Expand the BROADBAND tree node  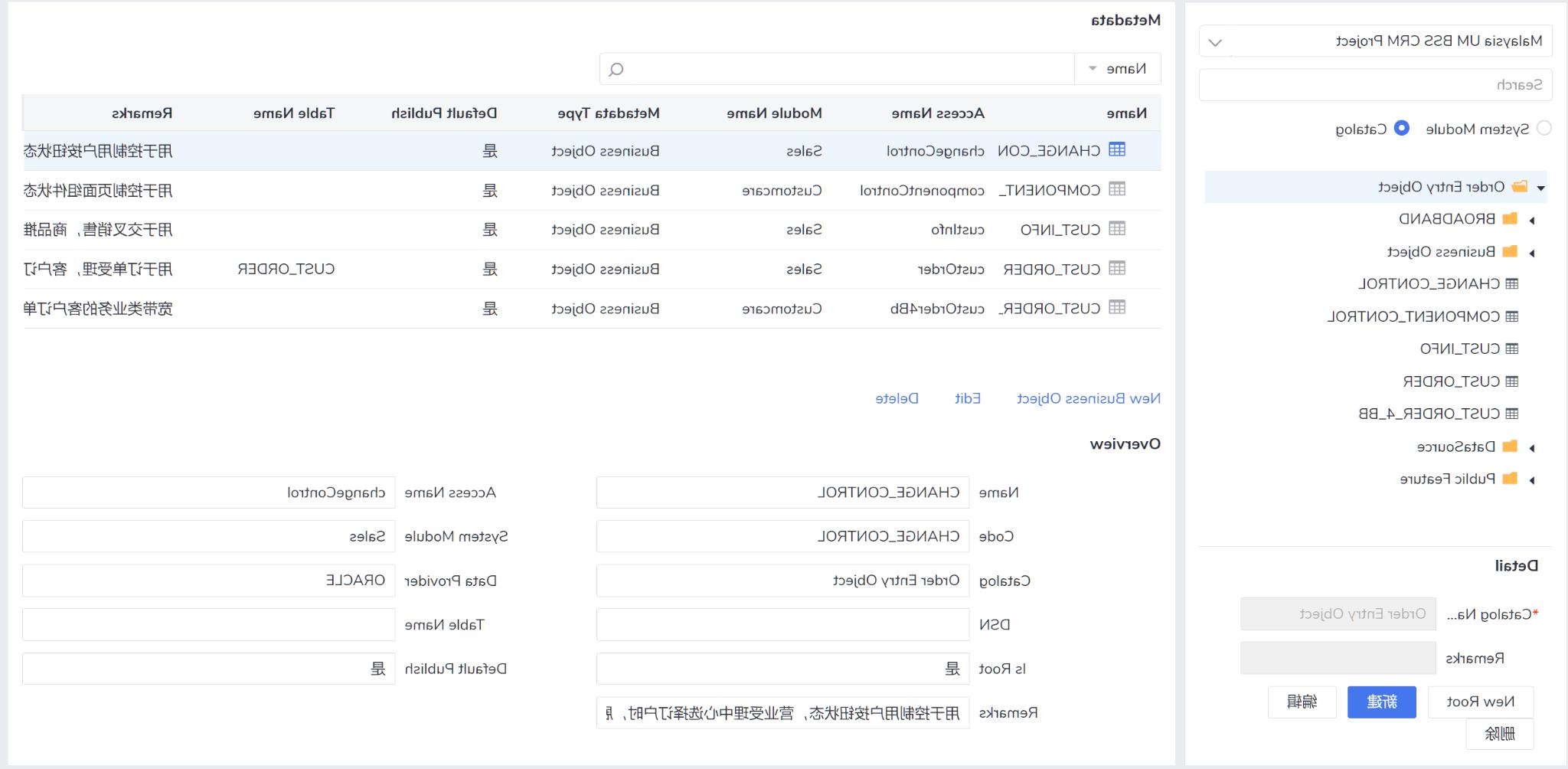[1532, 221]
